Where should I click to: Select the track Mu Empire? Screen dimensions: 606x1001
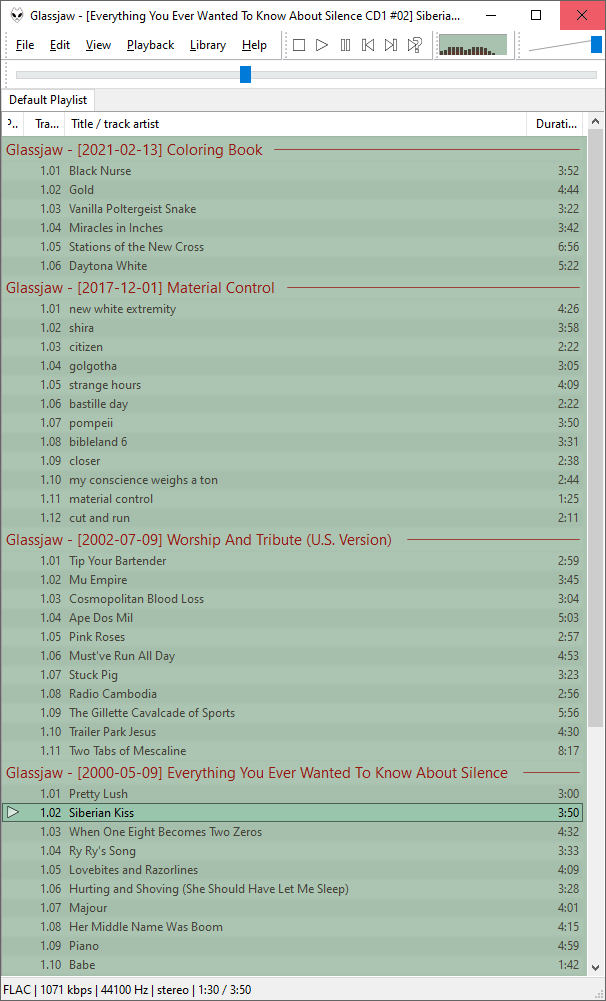[x=294, y=580]
